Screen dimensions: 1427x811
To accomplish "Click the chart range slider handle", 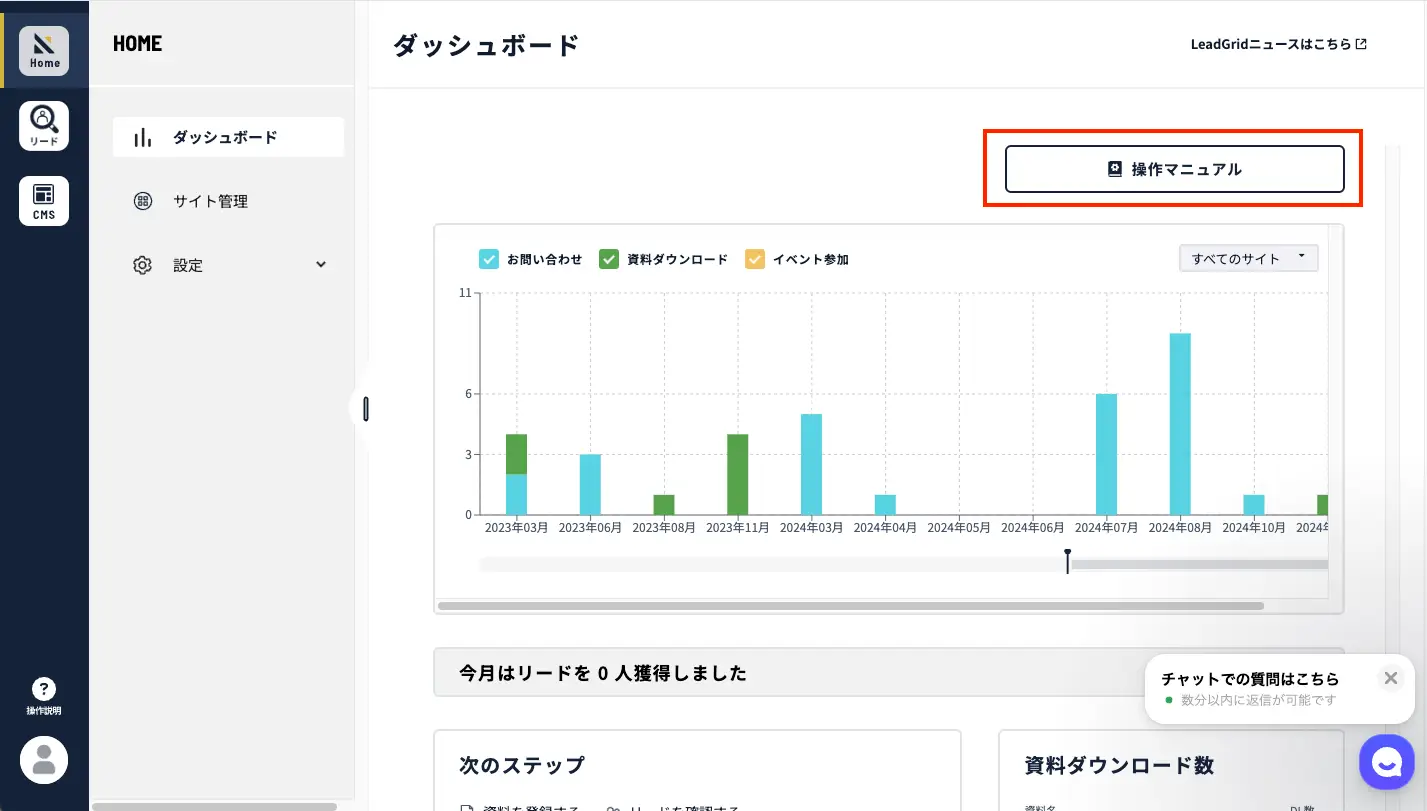I will point(1068,561).
